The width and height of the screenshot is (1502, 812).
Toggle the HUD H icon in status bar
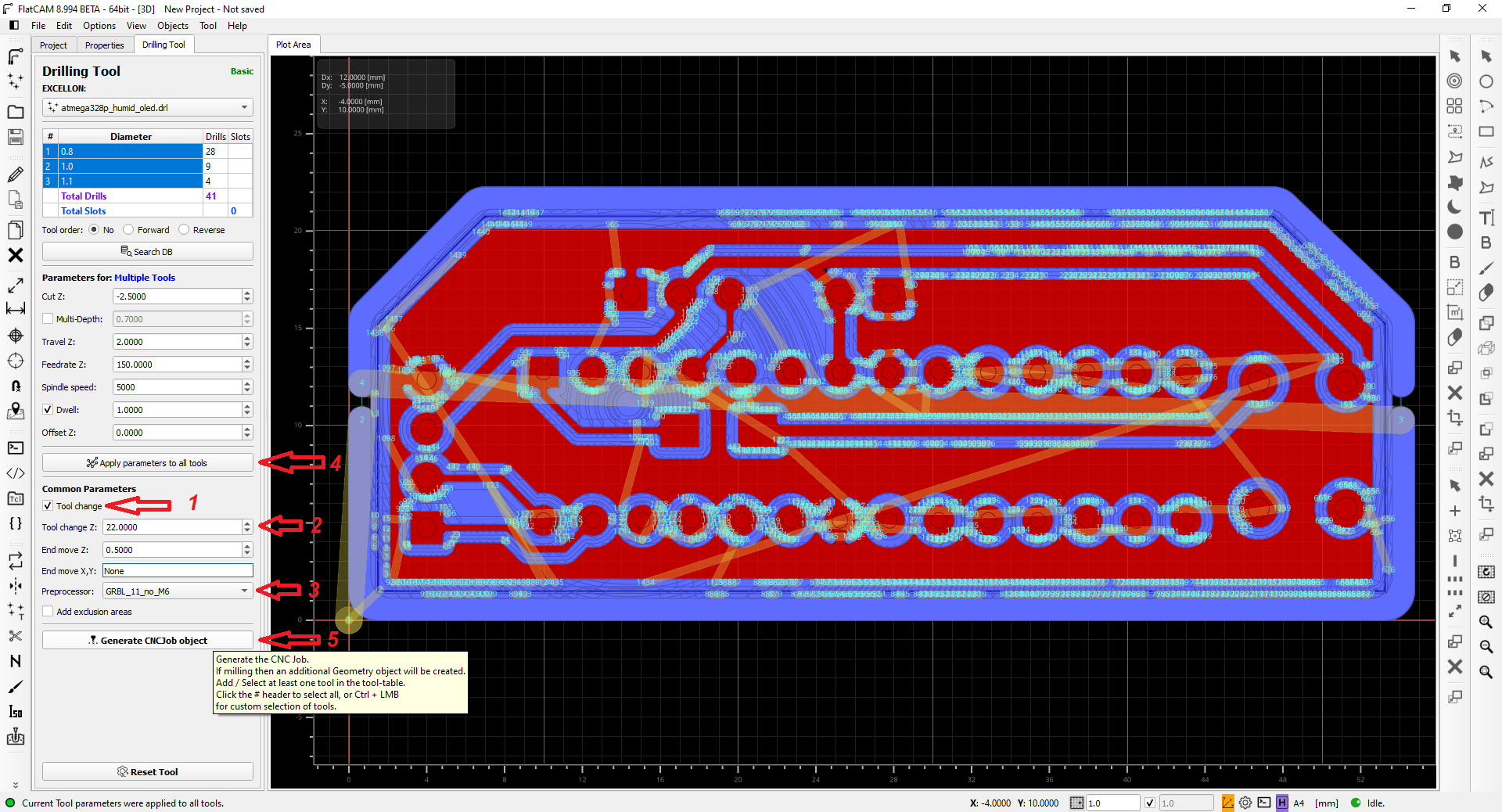1281,803
